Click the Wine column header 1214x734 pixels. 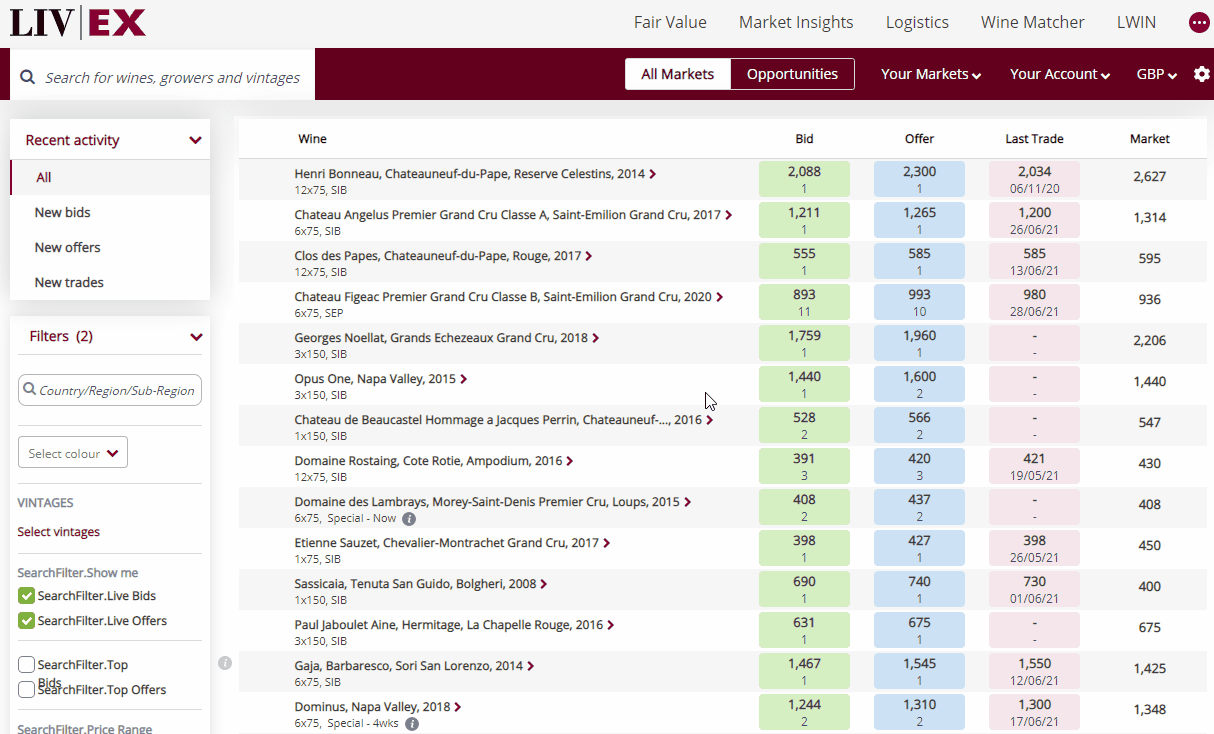coord(312,139)
